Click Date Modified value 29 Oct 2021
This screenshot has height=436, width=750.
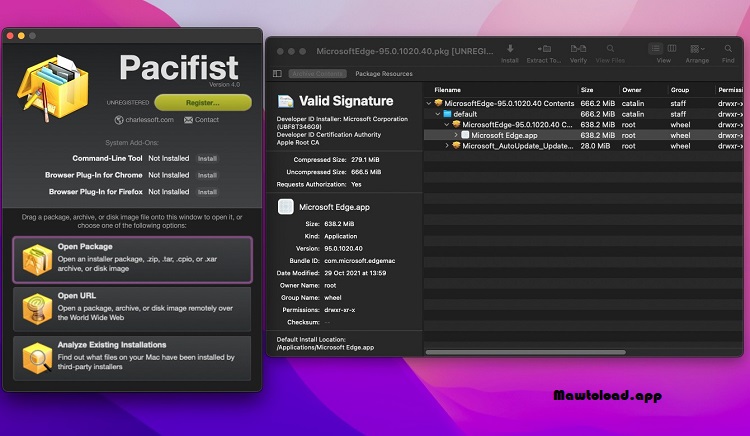(355, 273)
